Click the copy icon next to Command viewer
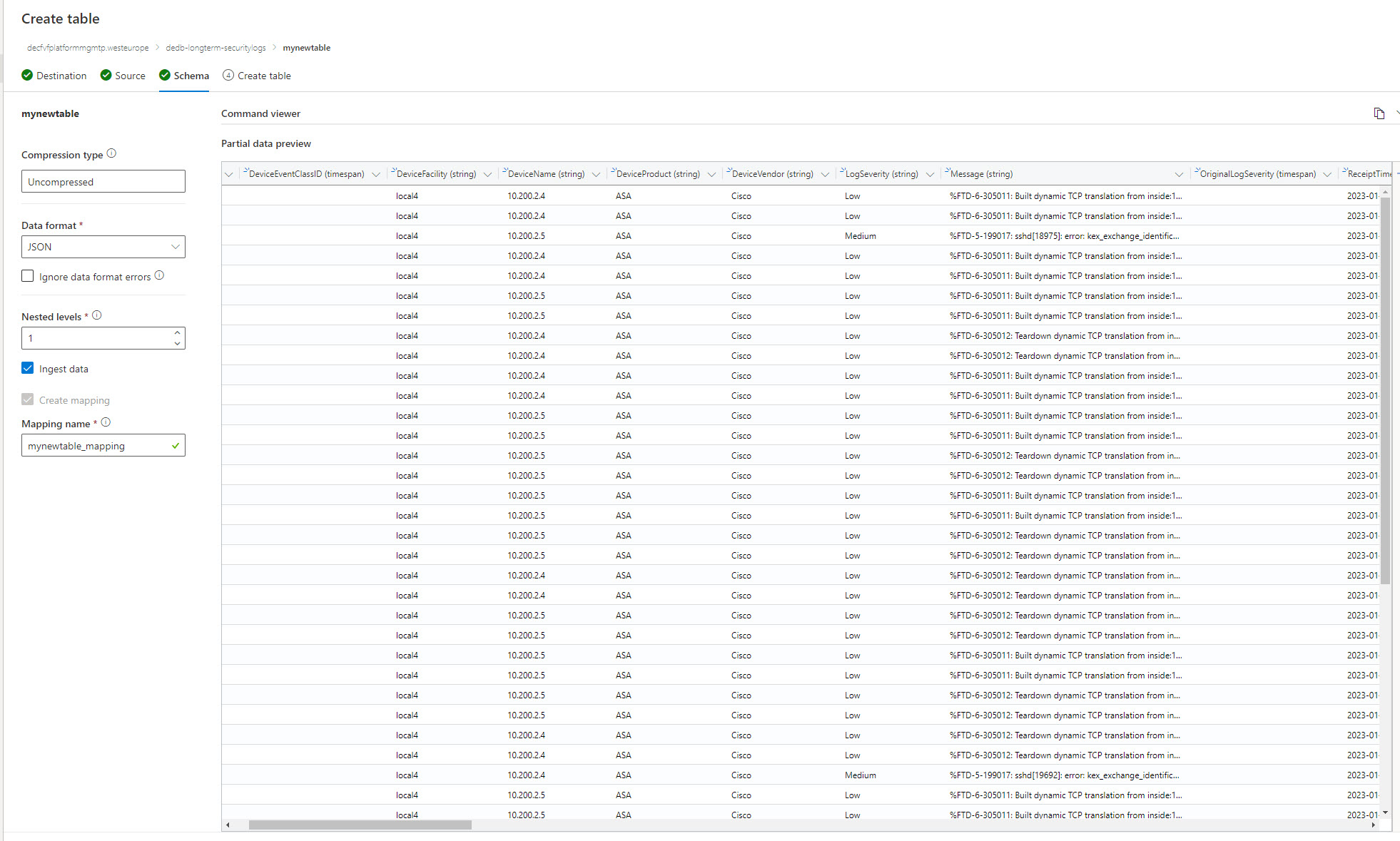1400x841 pixels. 1379,113
